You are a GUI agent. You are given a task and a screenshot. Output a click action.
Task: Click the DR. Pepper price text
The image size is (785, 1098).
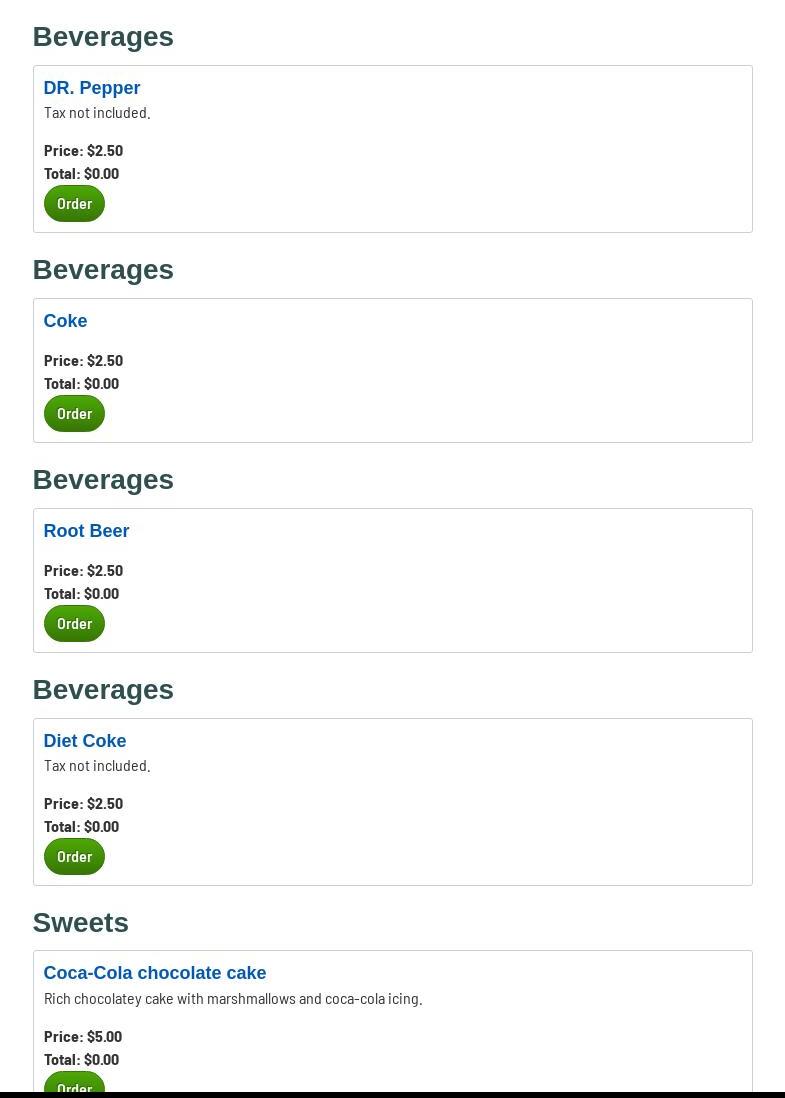click(x=84, y=151)
